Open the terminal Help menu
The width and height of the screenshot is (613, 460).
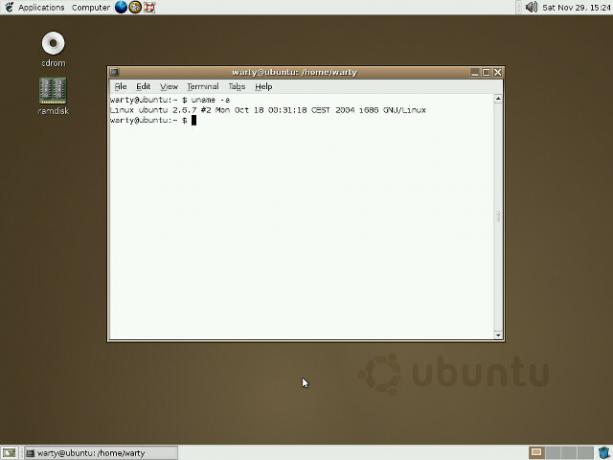[x=263, y=86]
